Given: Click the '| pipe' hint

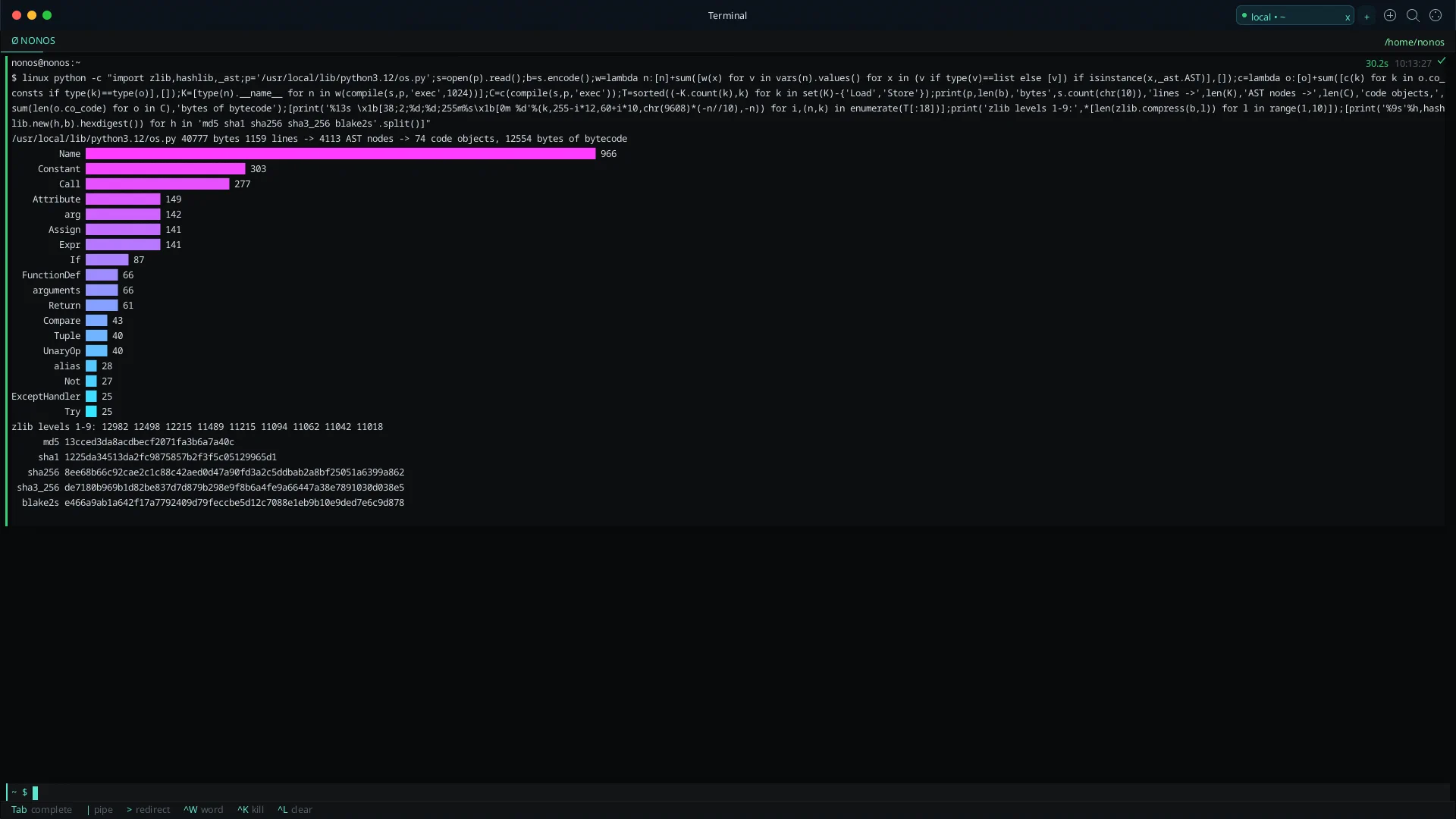Looking at the screenshot, I should tap(99, 810).
